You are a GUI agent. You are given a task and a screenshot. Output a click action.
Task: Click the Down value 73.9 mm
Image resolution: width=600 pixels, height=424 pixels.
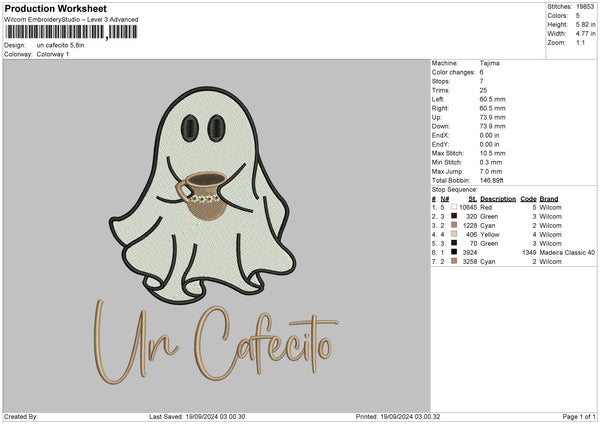tap(492, 126)
